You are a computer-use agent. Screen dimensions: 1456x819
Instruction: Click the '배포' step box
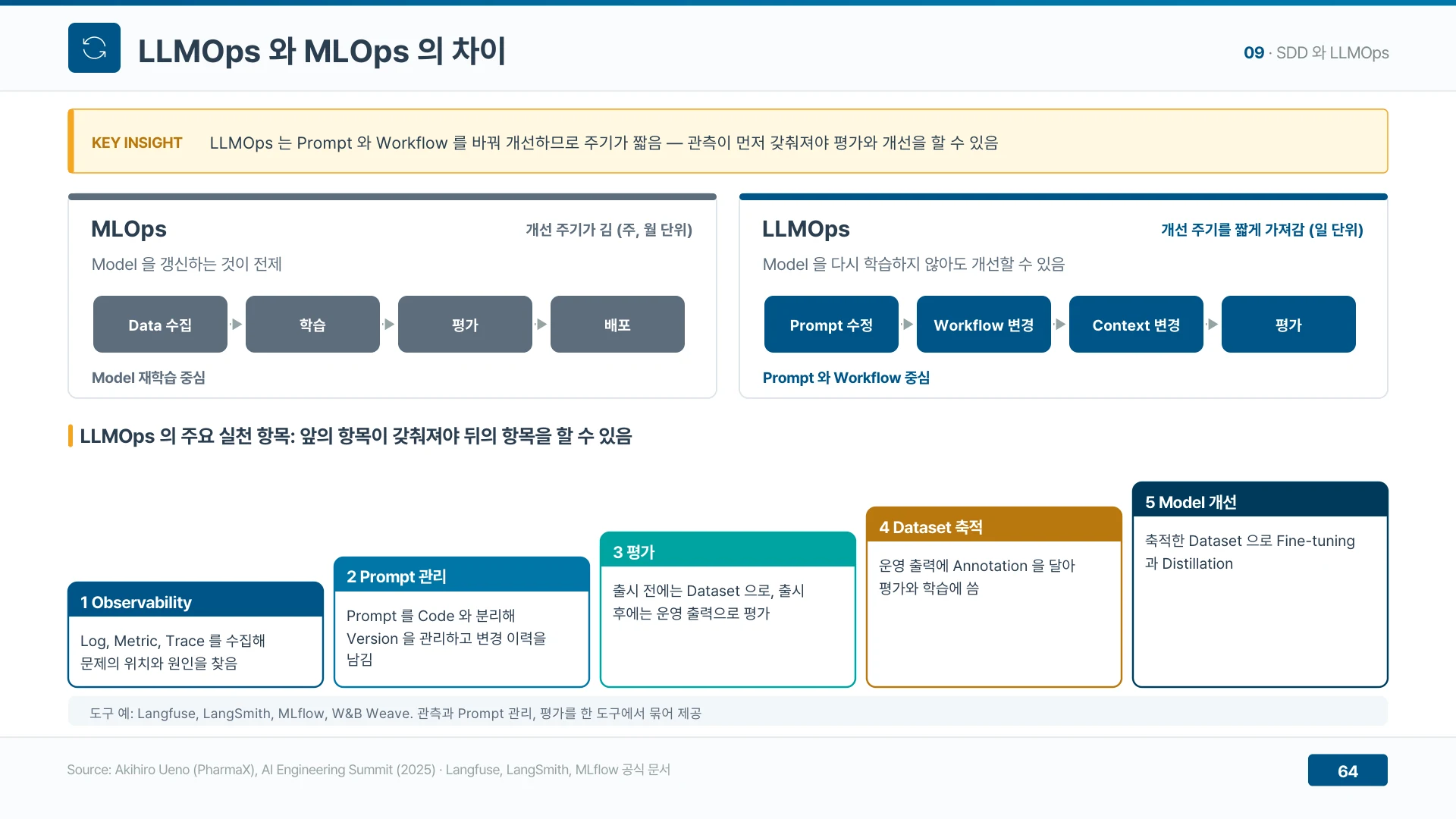[617, 325]
